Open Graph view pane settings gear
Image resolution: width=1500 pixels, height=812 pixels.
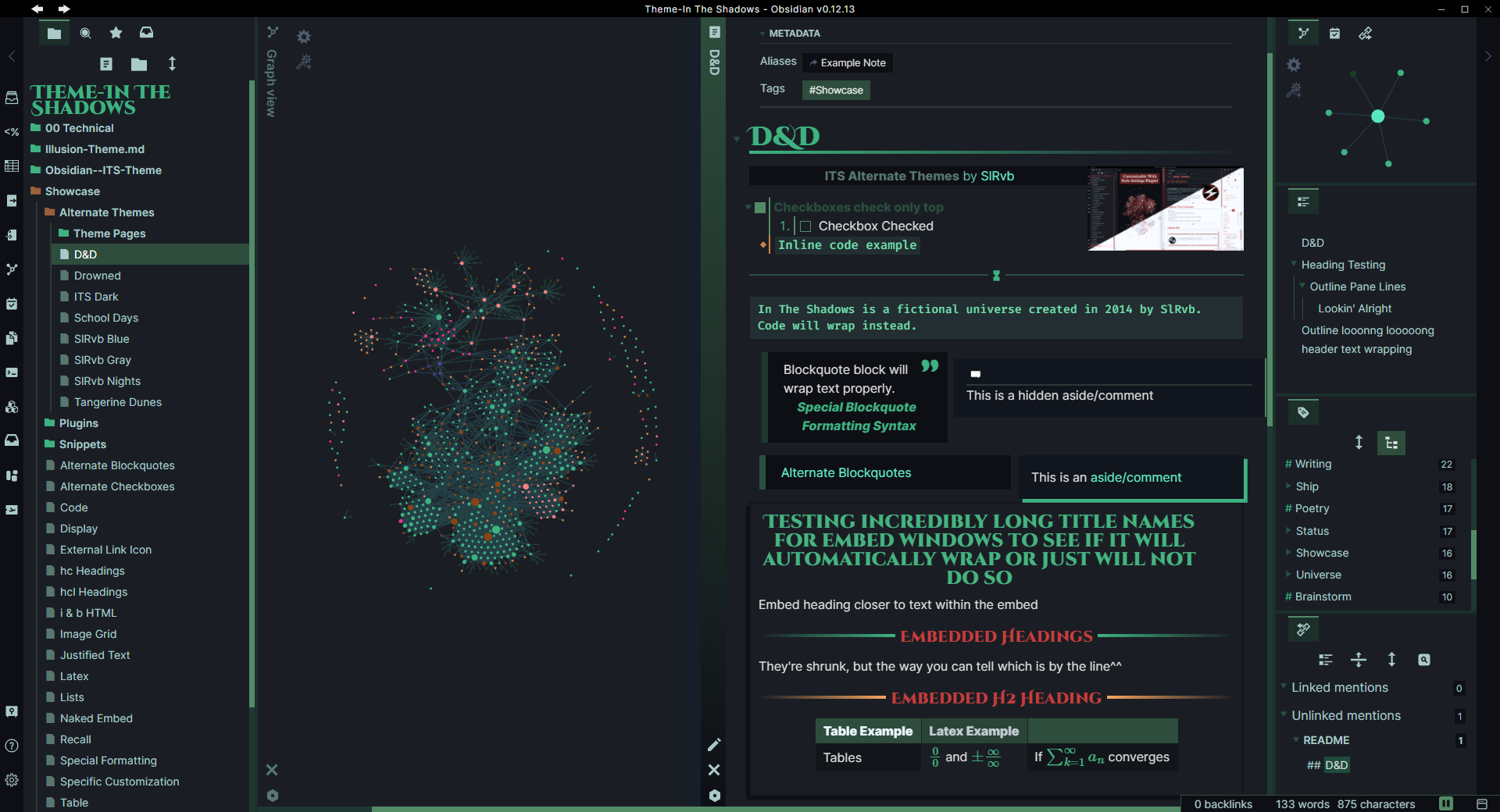304,37
